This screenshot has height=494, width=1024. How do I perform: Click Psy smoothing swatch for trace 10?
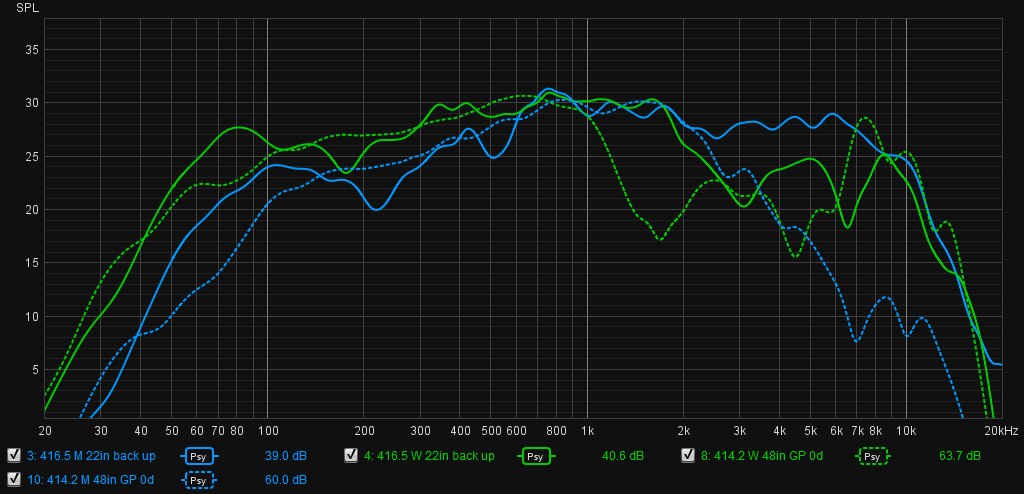199,480
